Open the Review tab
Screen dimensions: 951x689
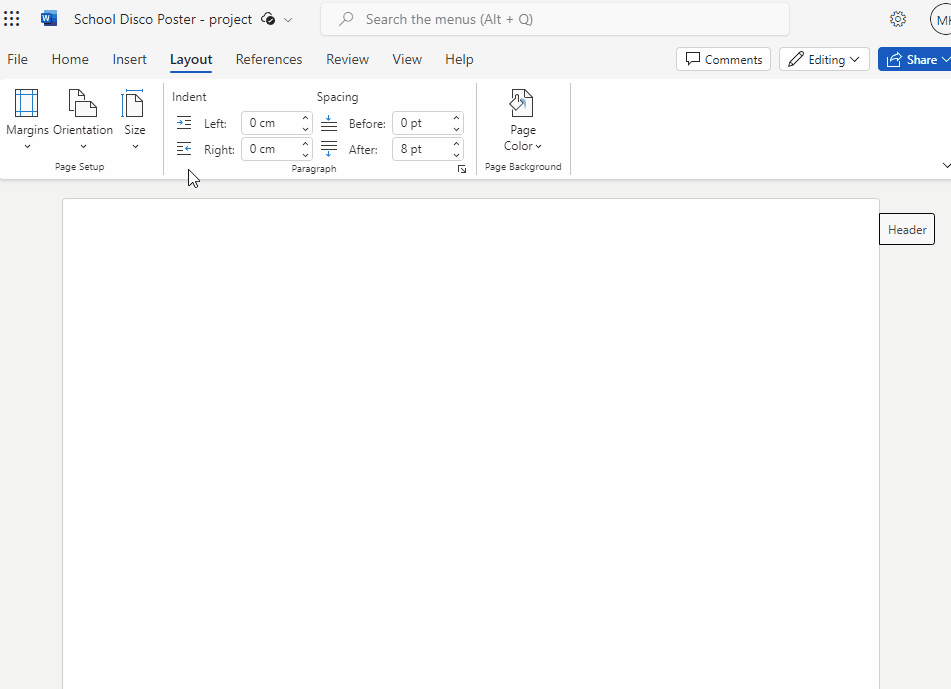click(348, 59)
